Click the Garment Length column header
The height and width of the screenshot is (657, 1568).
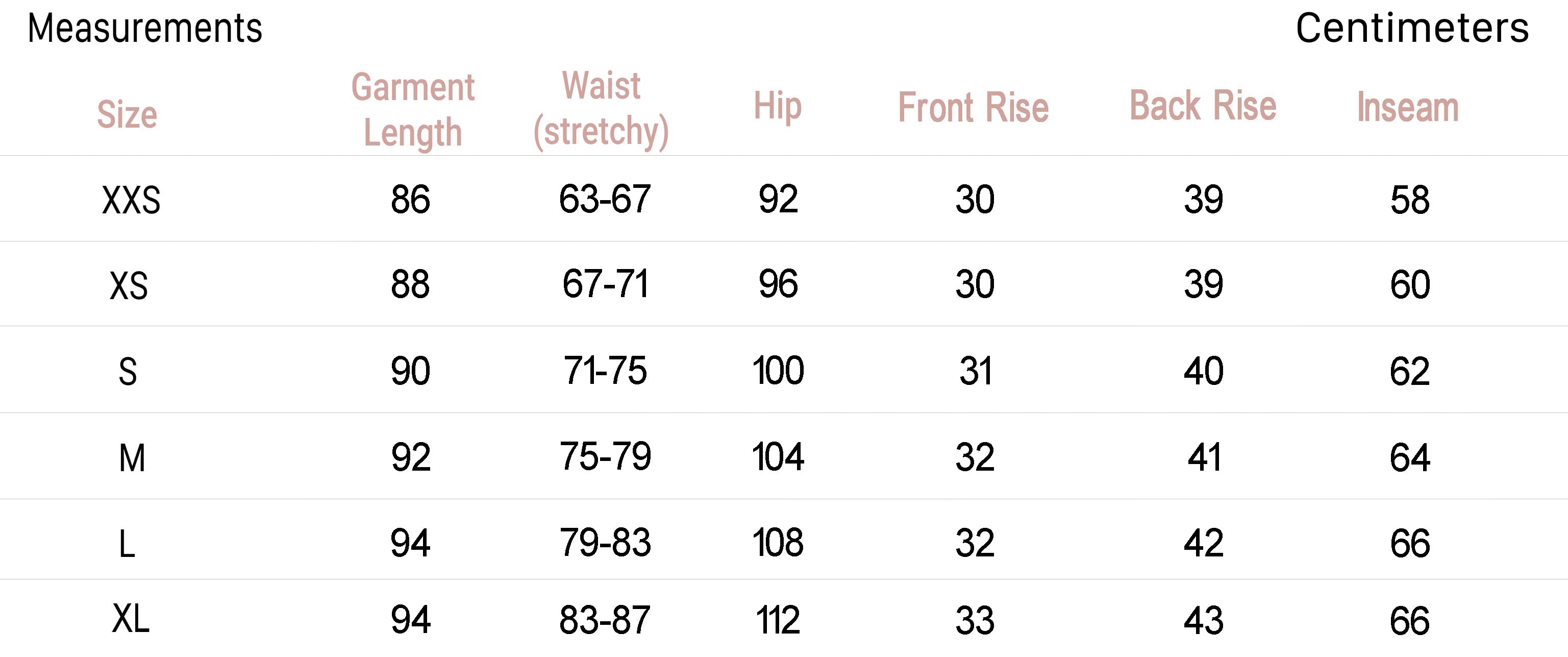413,110
